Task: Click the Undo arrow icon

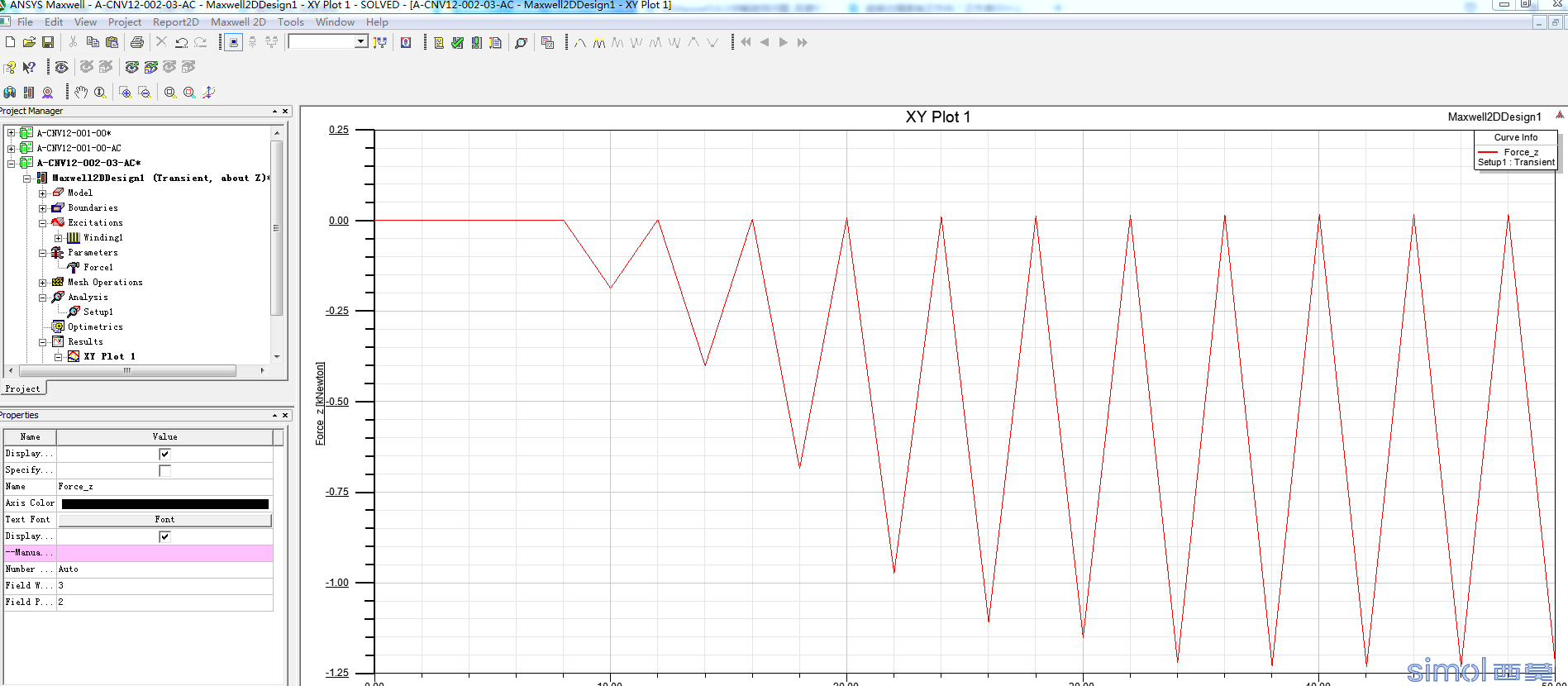Action: 181,42
